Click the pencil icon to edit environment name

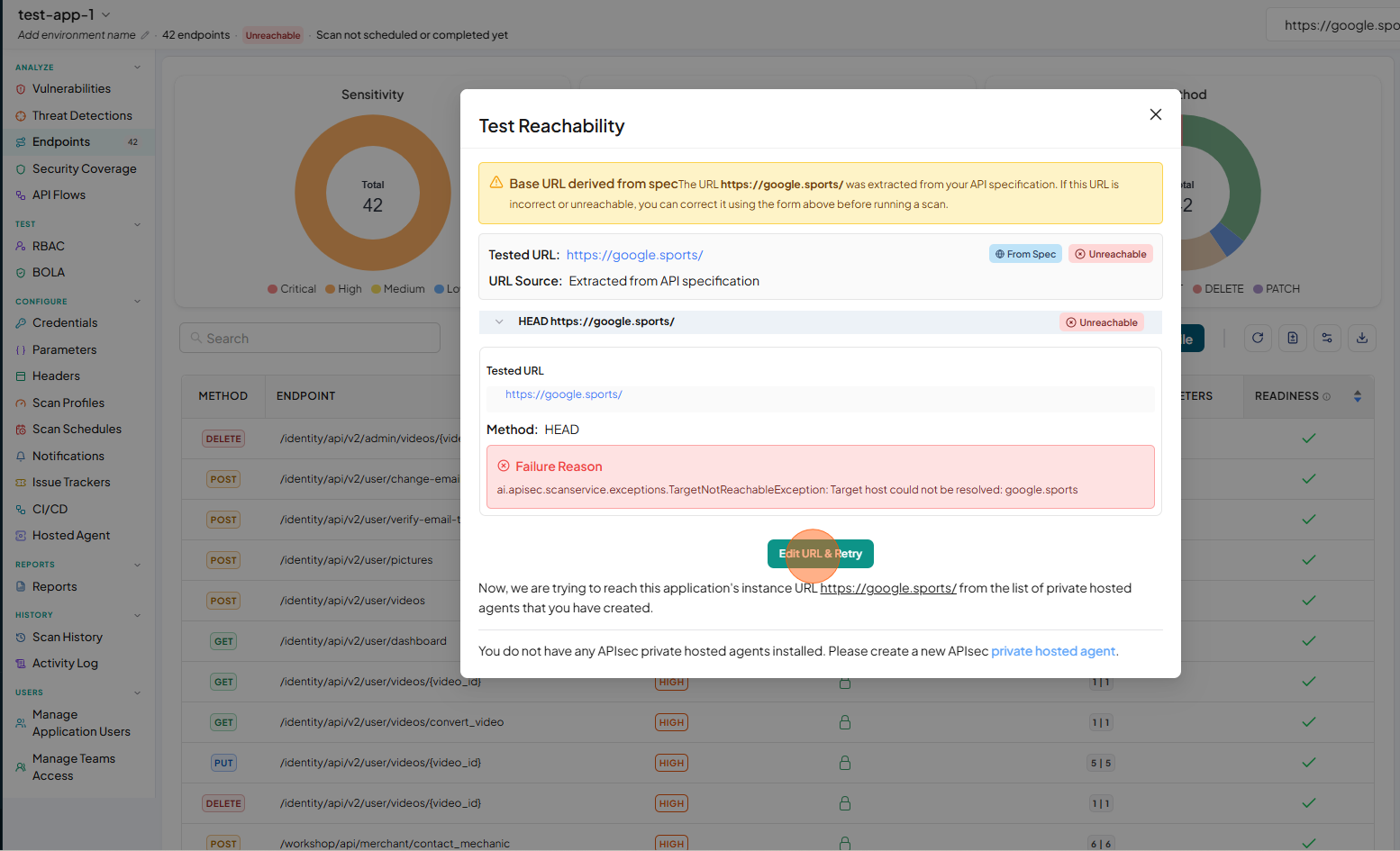(x=145, y=35)
